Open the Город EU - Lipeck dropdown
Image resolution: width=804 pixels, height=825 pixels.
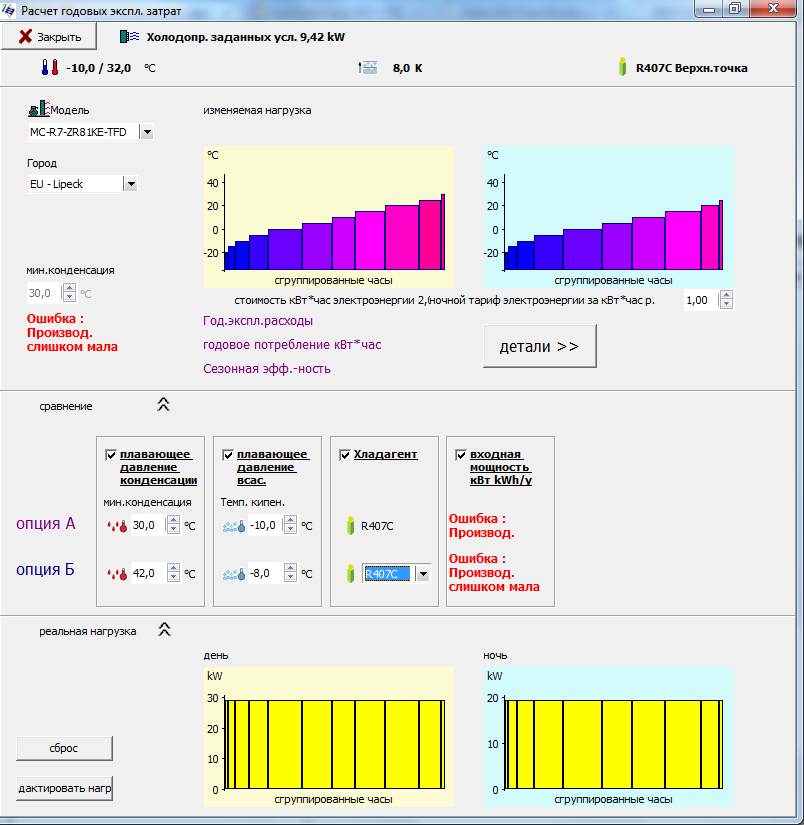130,184
